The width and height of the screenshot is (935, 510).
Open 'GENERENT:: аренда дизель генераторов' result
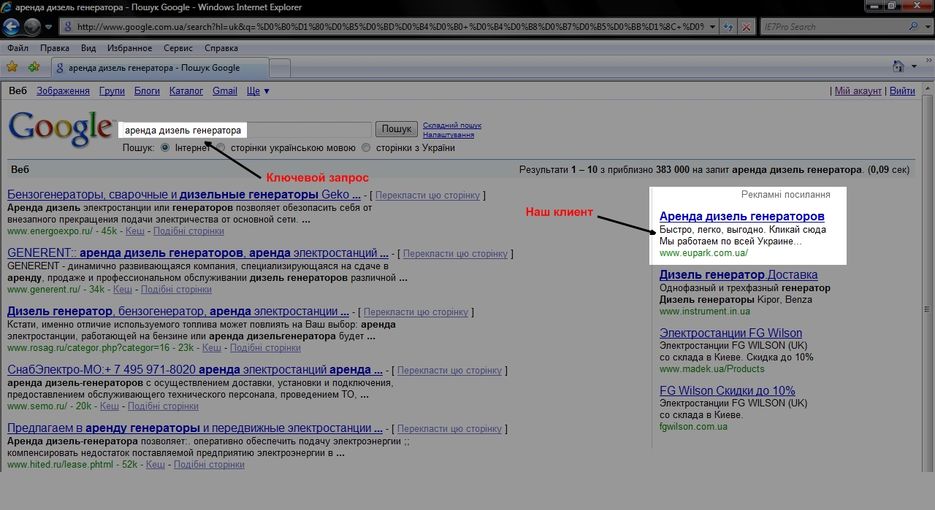coord(197,253)
